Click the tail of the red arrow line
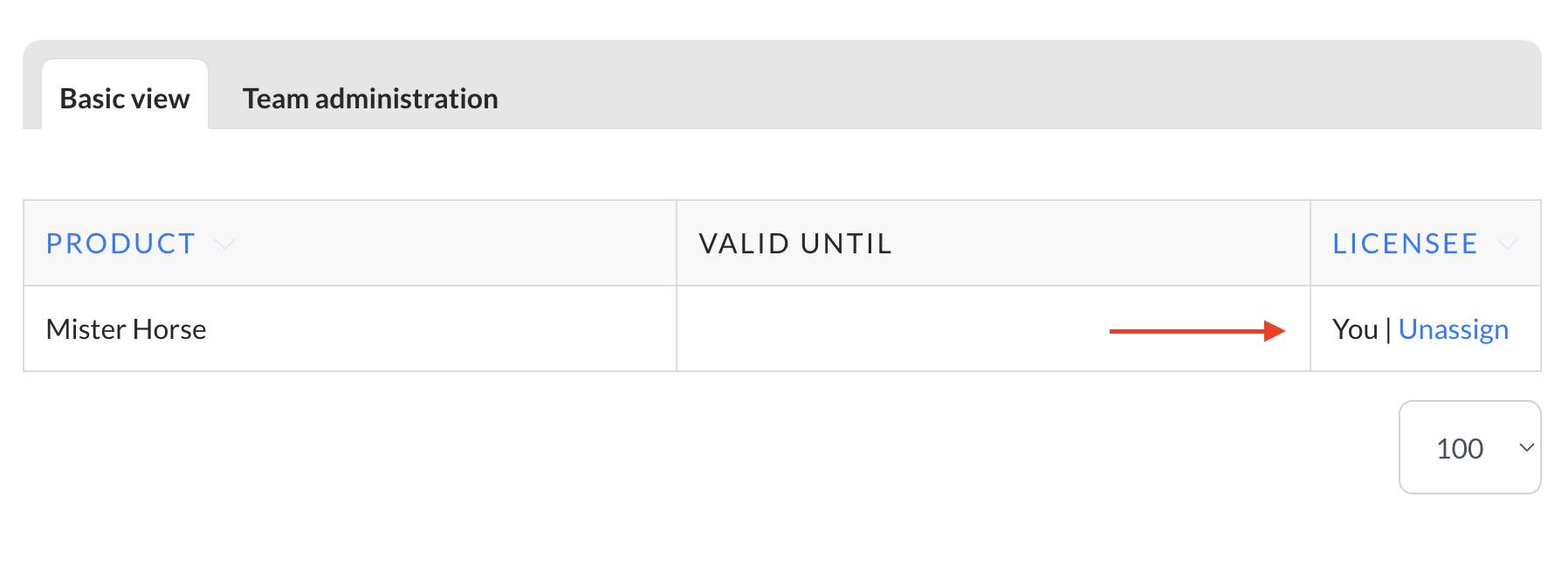This screenshot has height=580, width=1568. [x=1118, y=331]
